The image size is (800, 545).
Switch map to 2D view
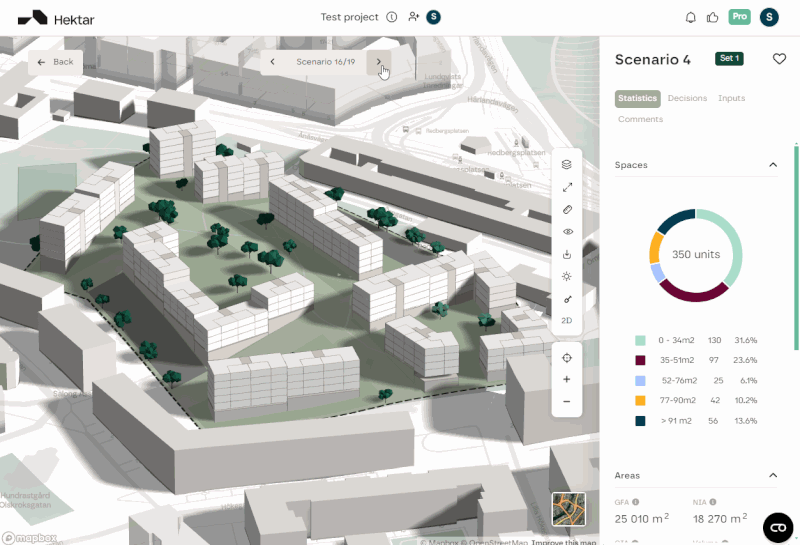(x=567, y=321)
